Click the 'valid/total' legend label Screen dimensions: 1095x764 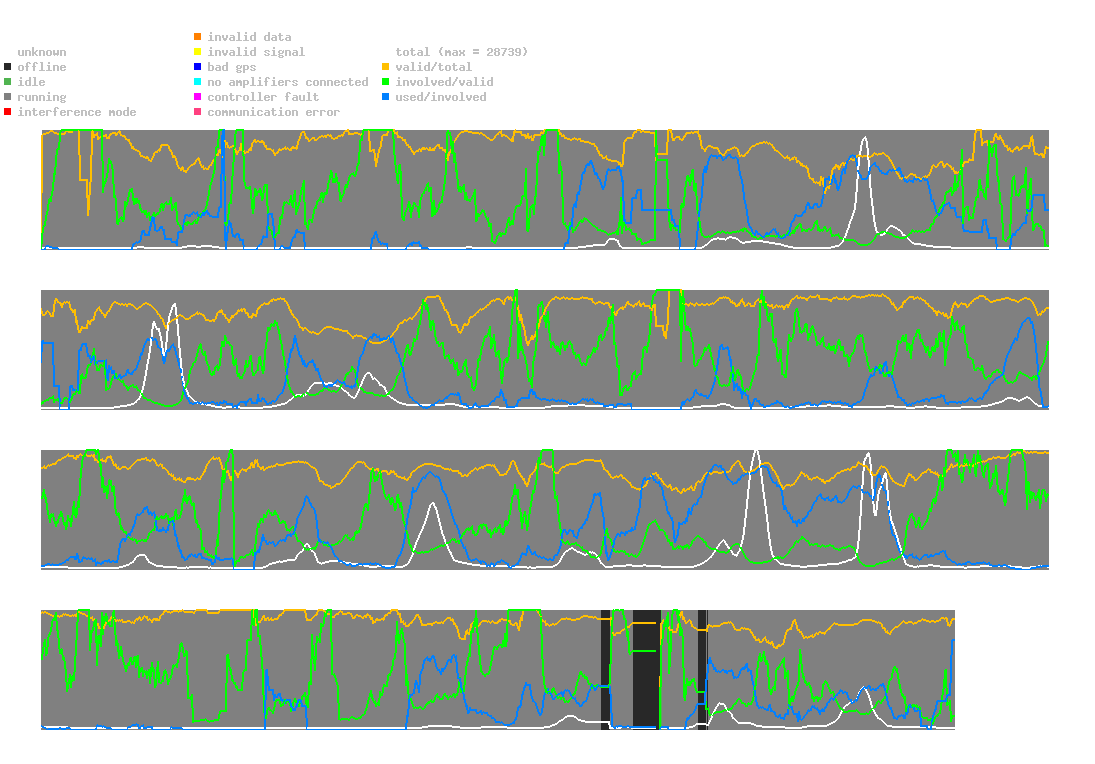tap(434, 67)
